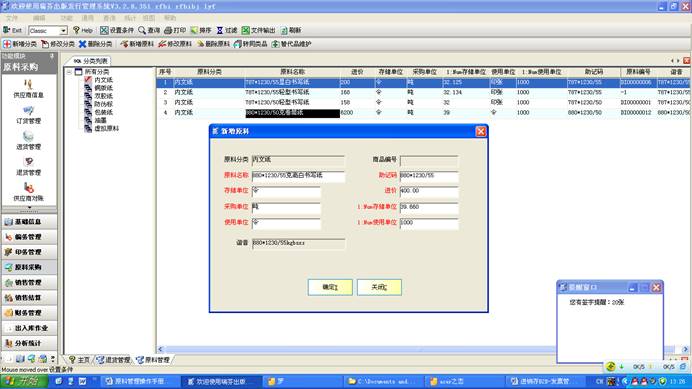Select 油墨 in the category tree
Screen dimensions: 692x389
coord(100,120)
